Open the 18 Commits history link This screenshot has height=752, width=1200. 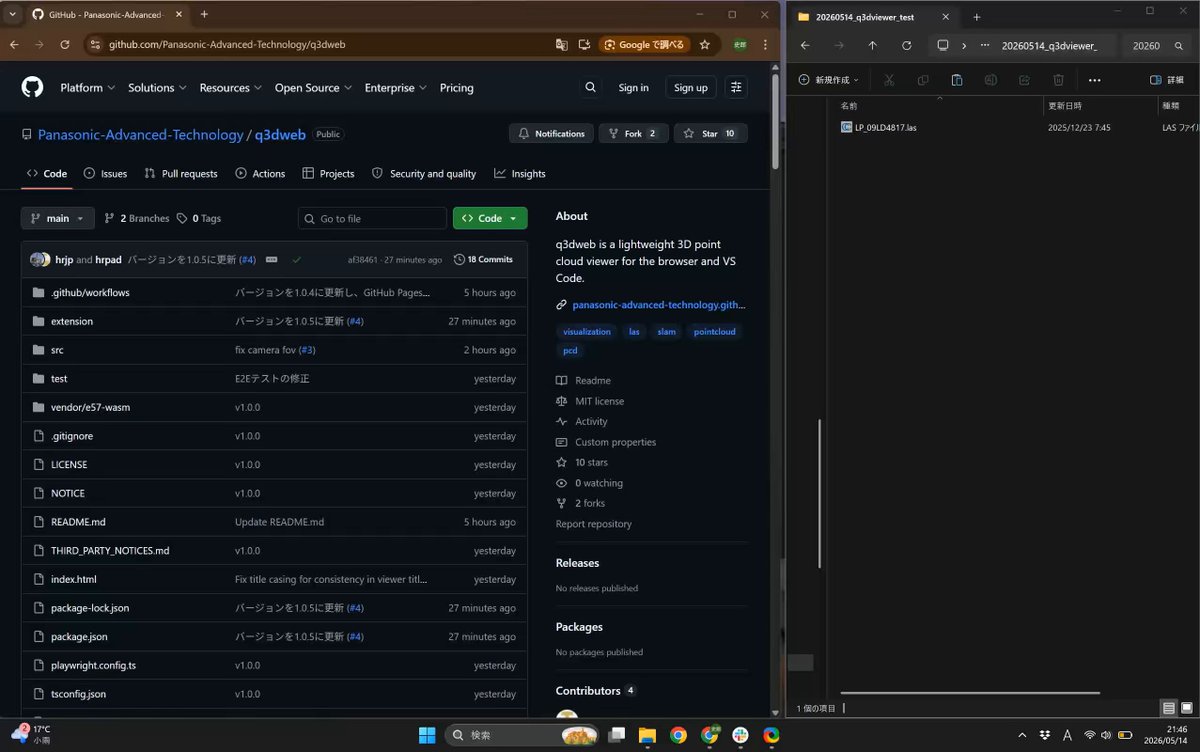[483, 260]
